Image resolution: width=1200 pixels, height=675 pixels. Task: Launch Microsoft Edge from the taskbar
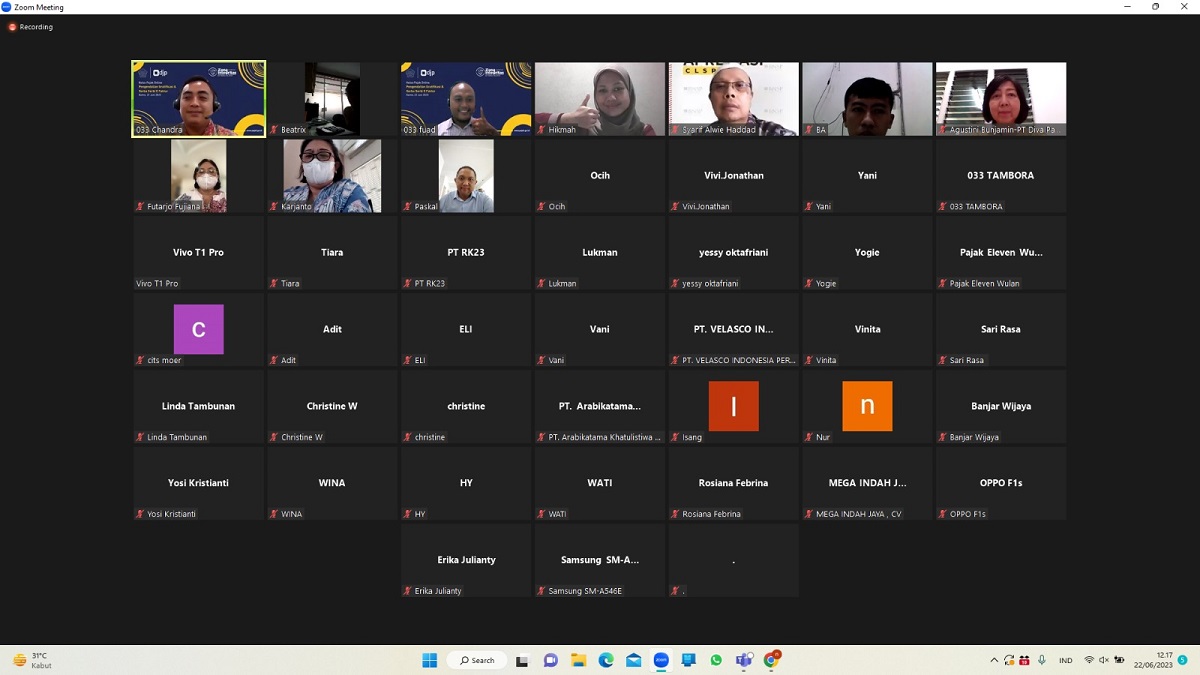[606, 660]
